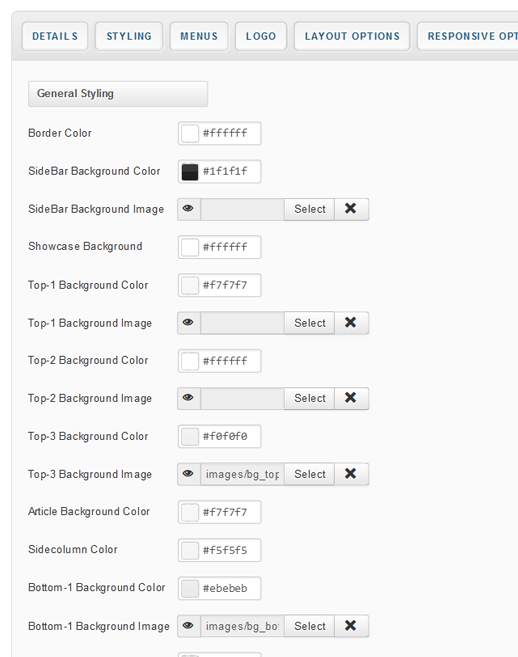This screenshot has height=657, width=518.
Task: Clear the Top-1 Background Image with X
Action: tap(351, 323)
